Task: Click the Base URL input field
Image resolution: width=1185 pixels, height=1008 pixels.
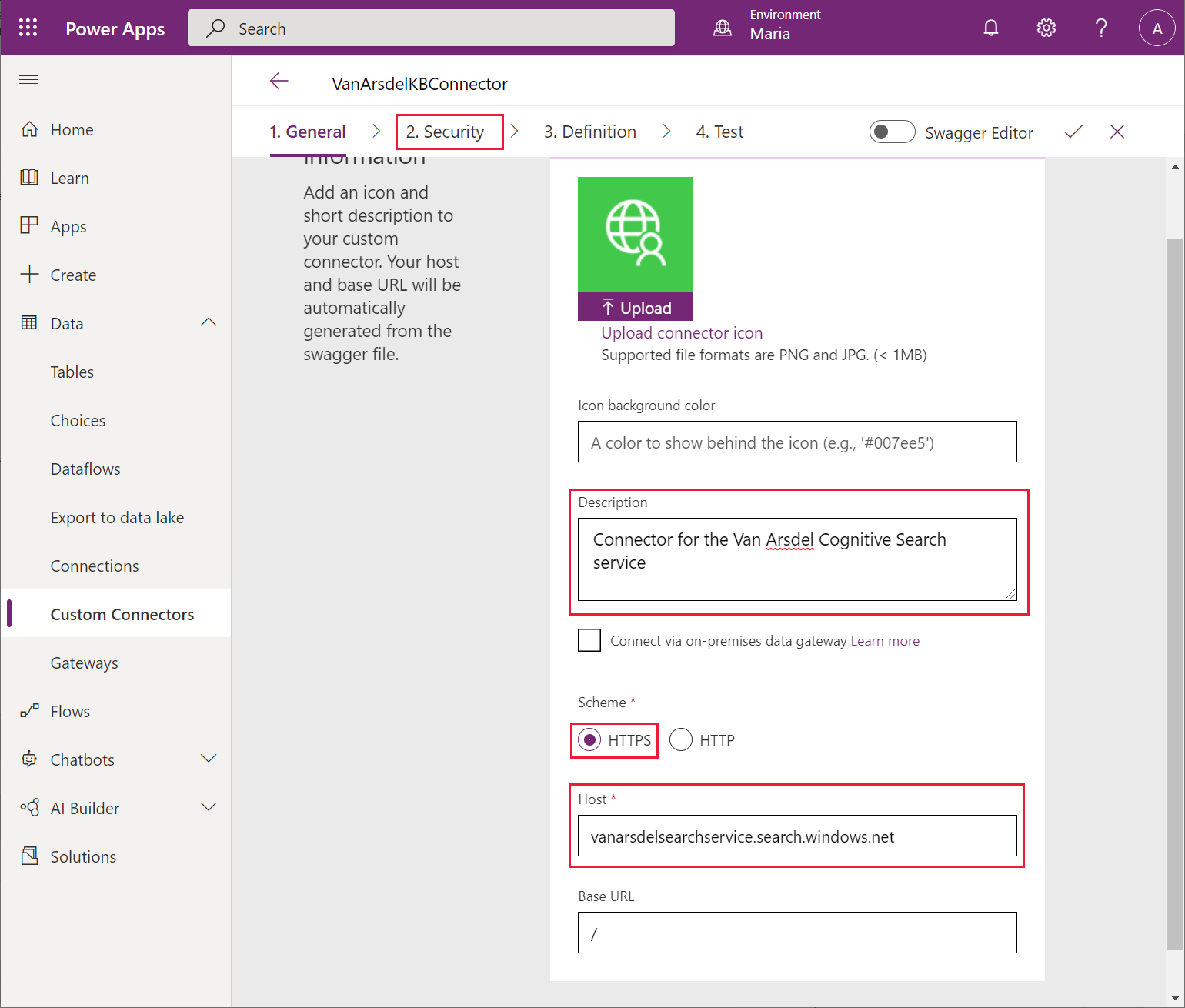Action: tap(797, 933)
